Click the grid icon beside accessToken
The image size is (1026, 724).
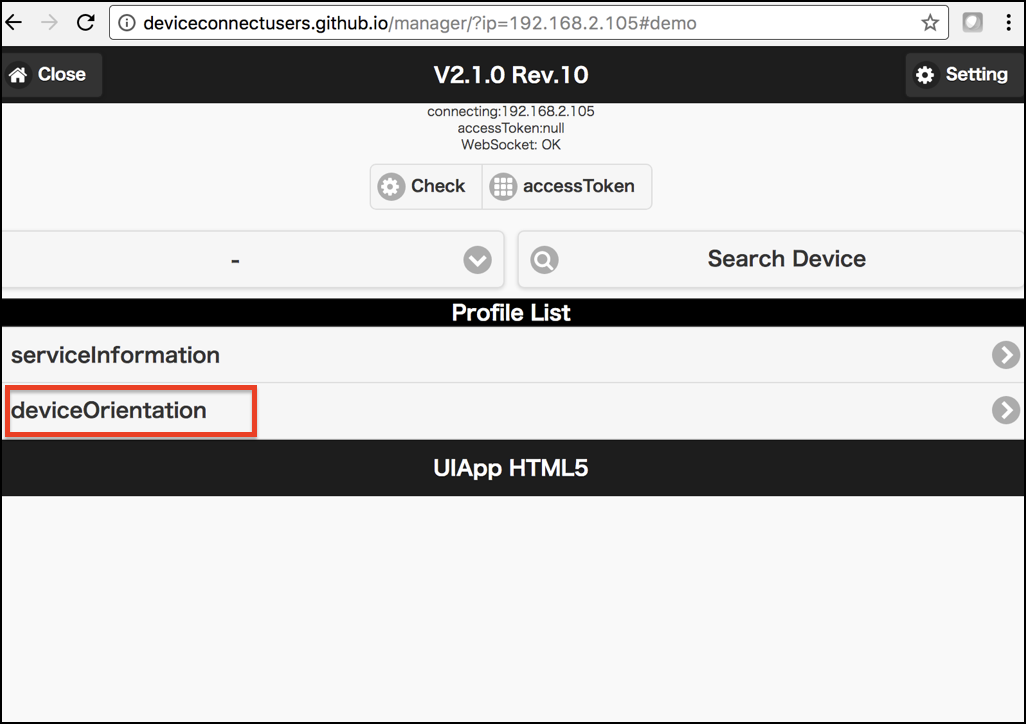[503, 187]
